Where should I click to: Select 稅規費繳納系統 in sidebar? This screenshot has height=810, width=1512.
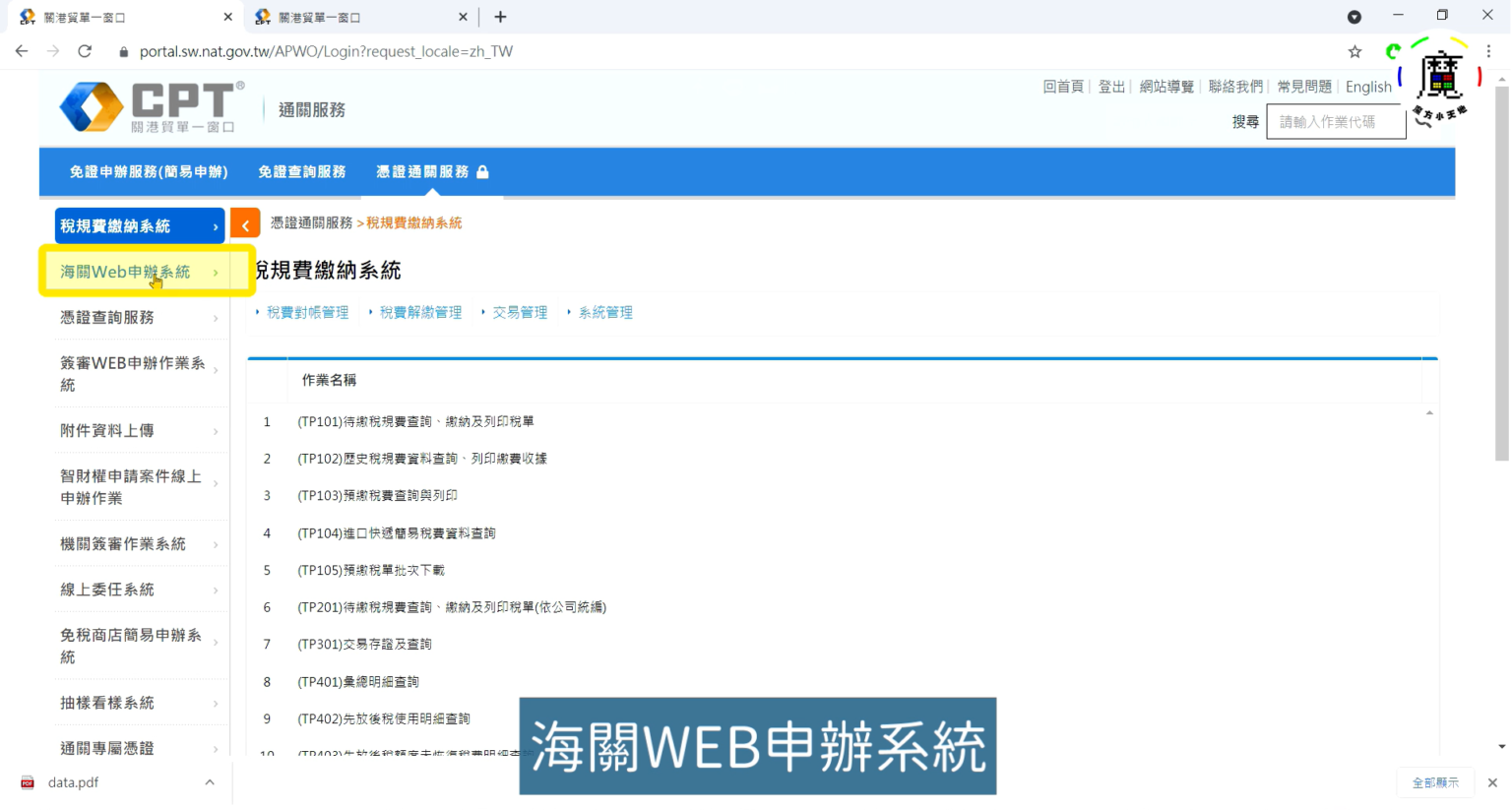coord(140,226)
